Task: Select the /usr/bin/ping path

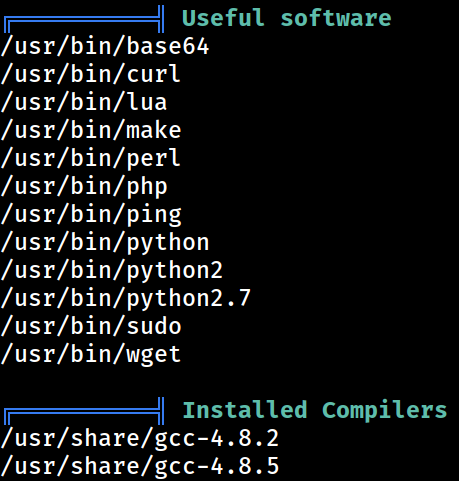Action: pos(91,215)
